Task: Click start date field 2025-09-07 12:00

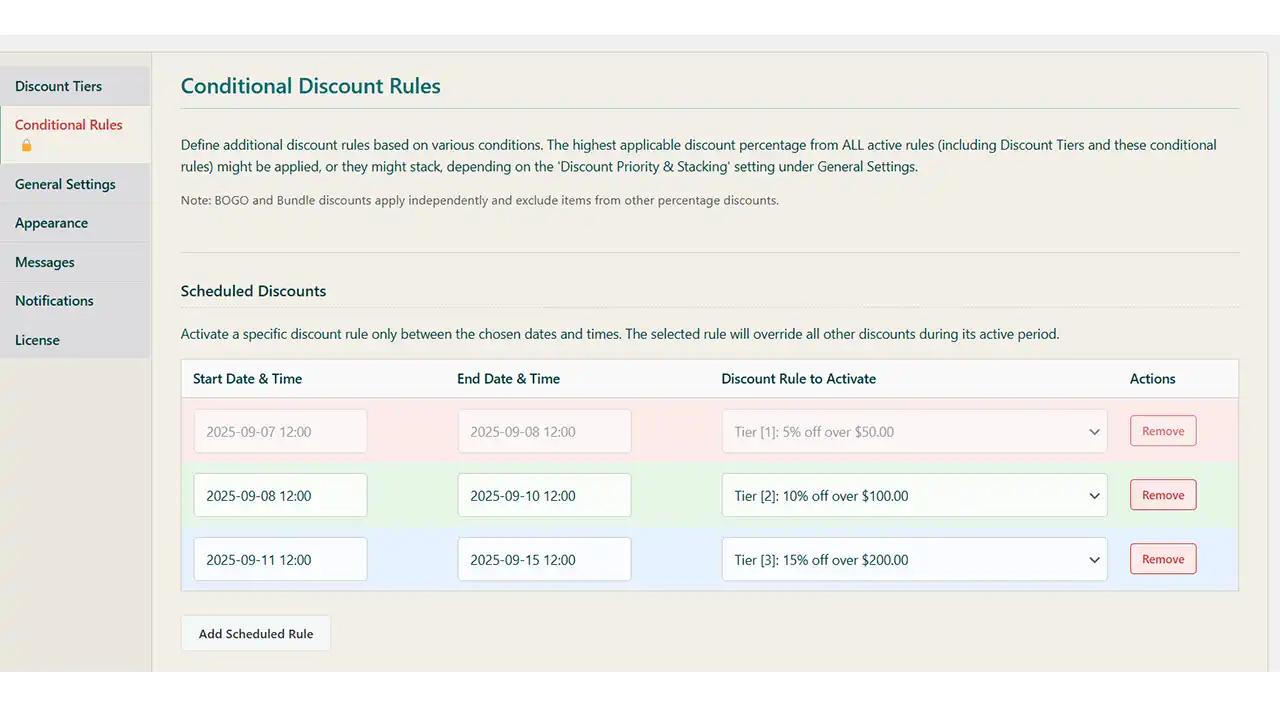Action: 280,432
